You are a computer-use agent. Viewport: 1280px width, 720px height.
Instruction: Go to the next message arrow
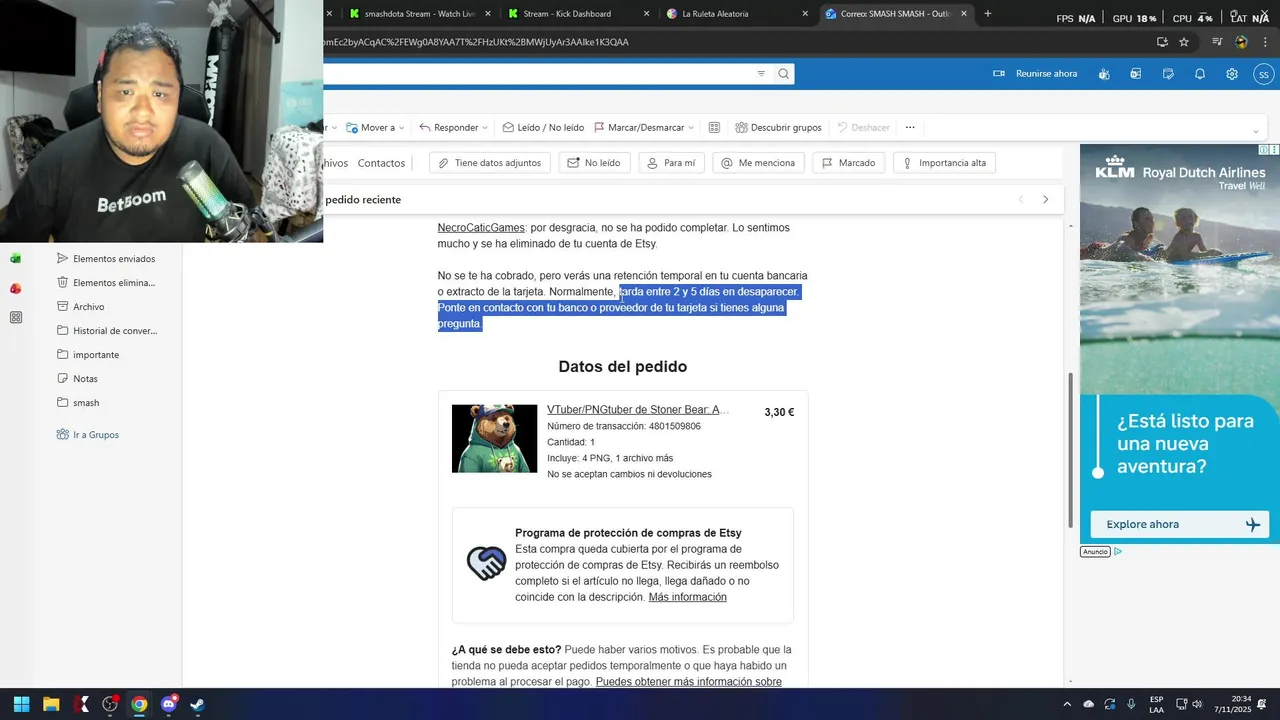tap(1046, 200)
